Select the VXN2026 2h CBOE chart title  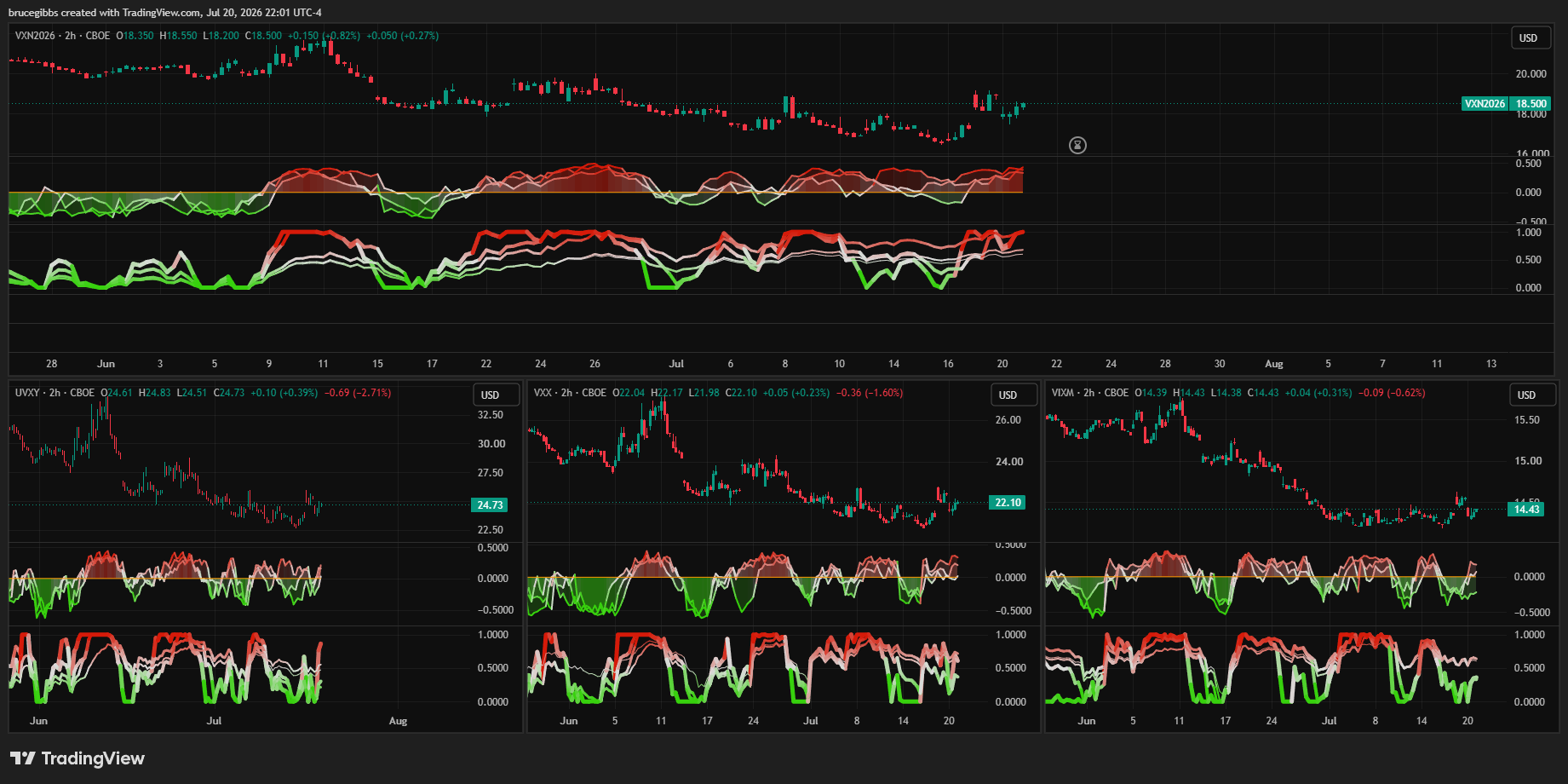pyautogui.click(x=63, y=36)
